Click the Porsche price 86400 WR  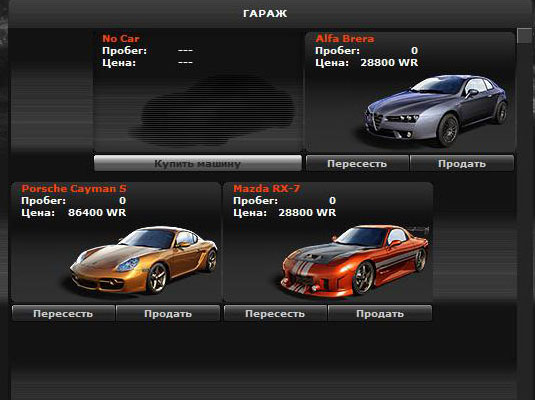[x=97, y=212]
